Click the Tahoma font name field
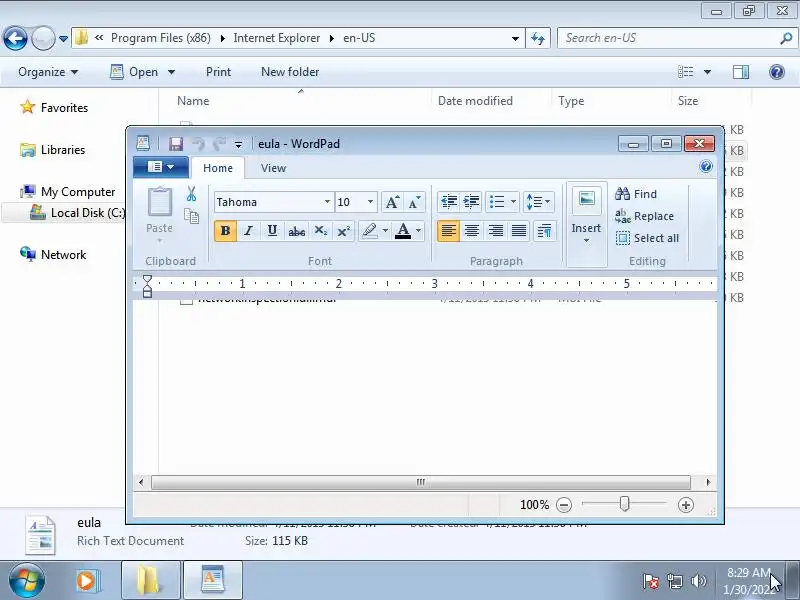The image size is (800, 600). pos(269,202)
